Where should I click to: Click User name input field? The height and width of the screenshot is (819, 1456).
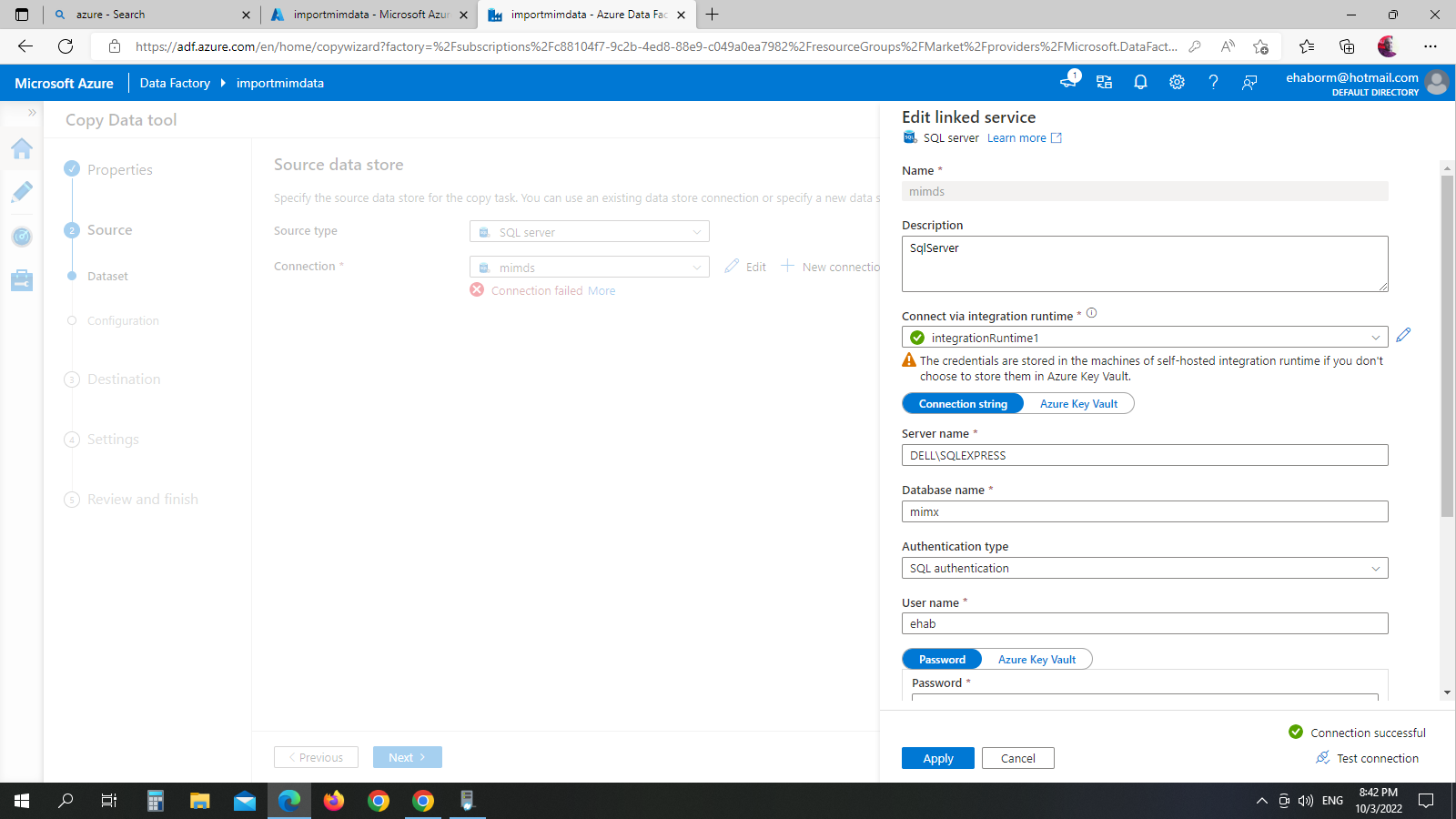[x=1145, y=623]
